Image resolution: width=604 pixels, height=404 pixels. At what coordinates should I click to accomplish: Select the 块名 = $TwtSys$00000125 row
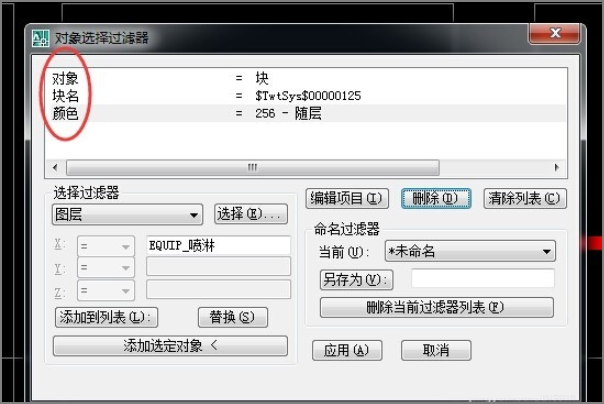pos(305,96)
